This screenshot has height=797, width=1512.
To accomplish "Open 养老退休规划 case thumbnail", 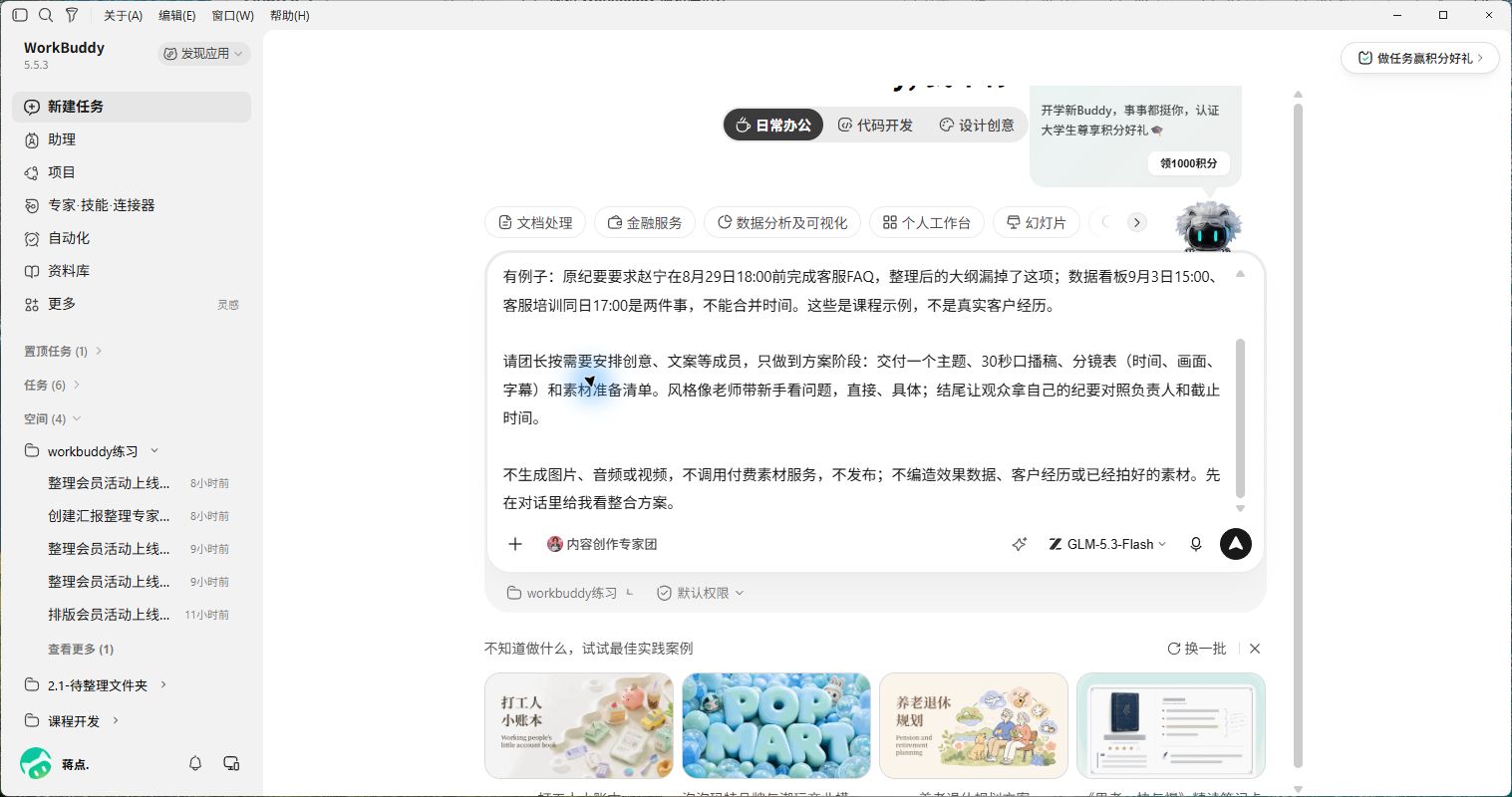I will tap(974, 725).
